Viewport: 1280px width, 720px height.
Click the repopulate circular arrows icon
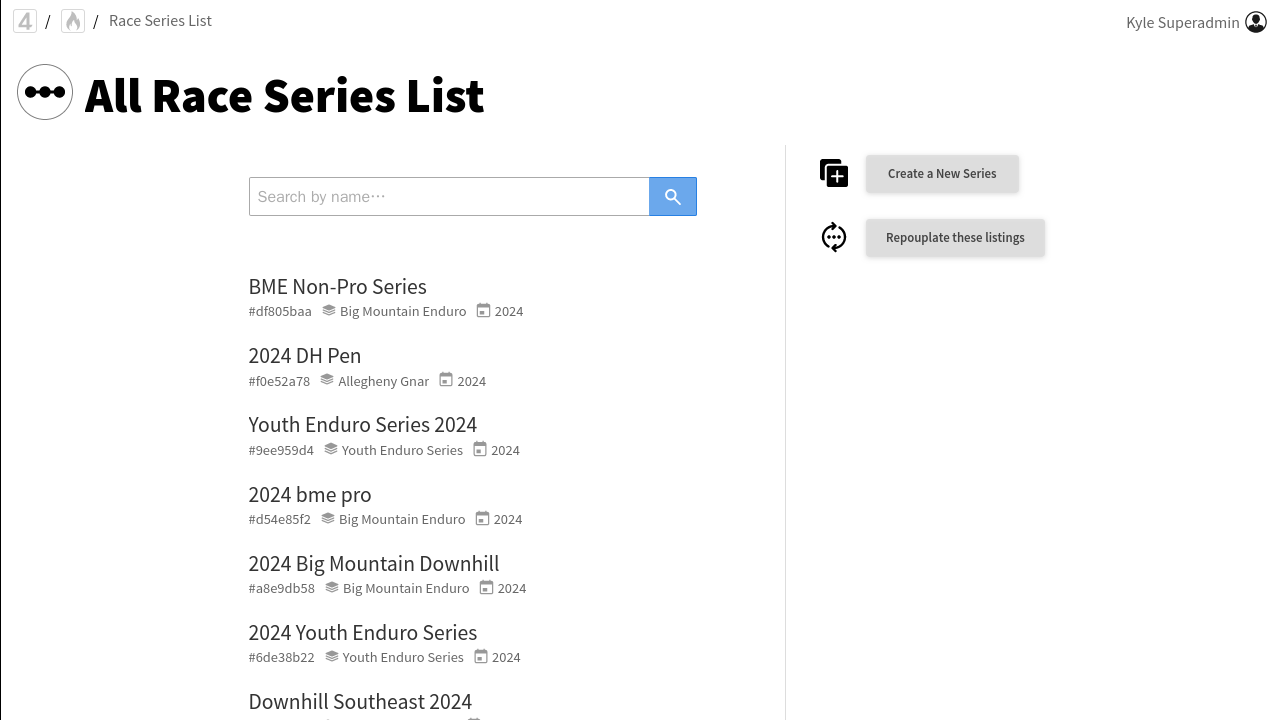834,237
